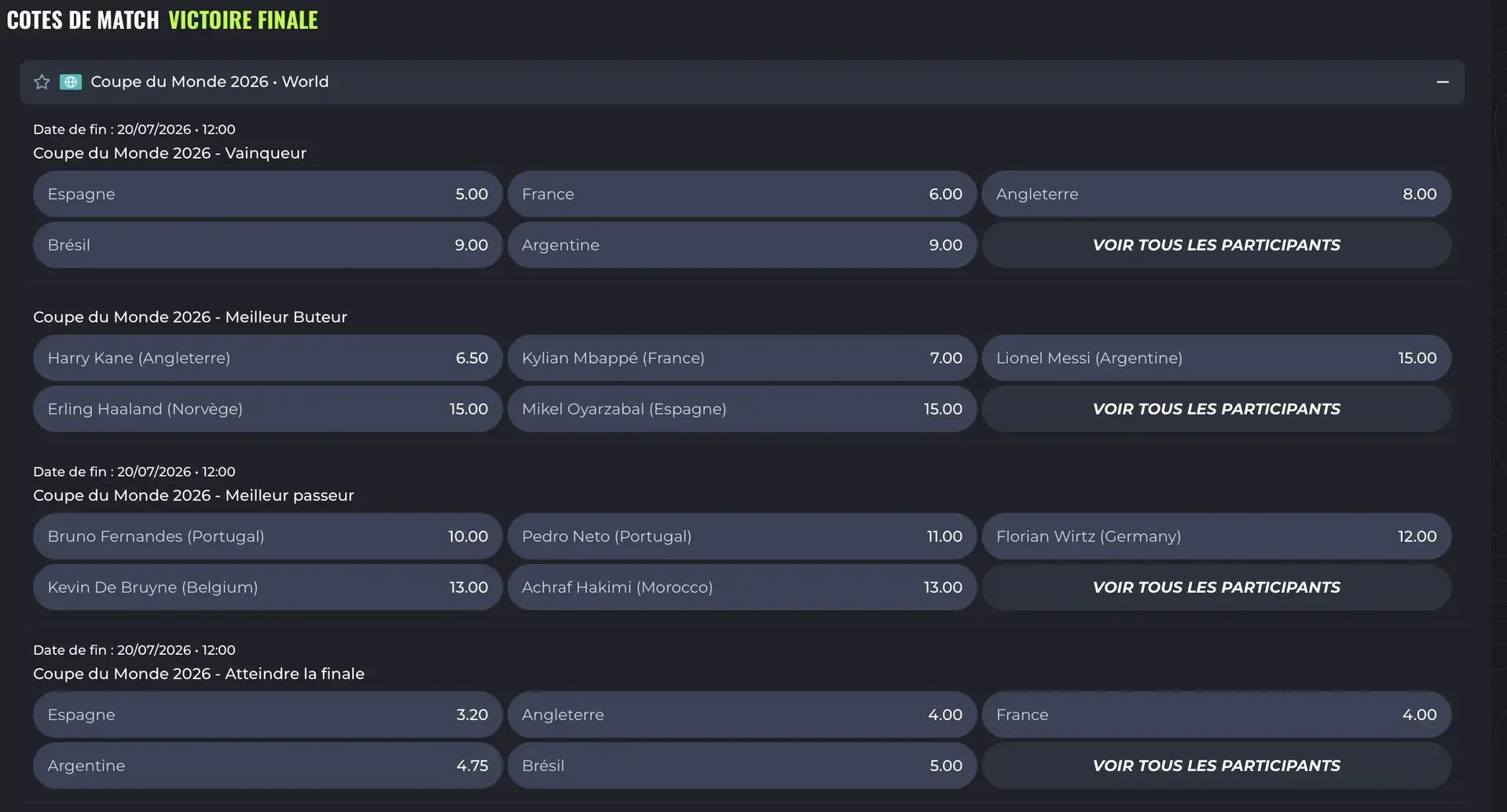Pick France at 4.00 to reach final
Image resolution: width=1507 pixels, height=812 pixels.
tap(1216, 715)
